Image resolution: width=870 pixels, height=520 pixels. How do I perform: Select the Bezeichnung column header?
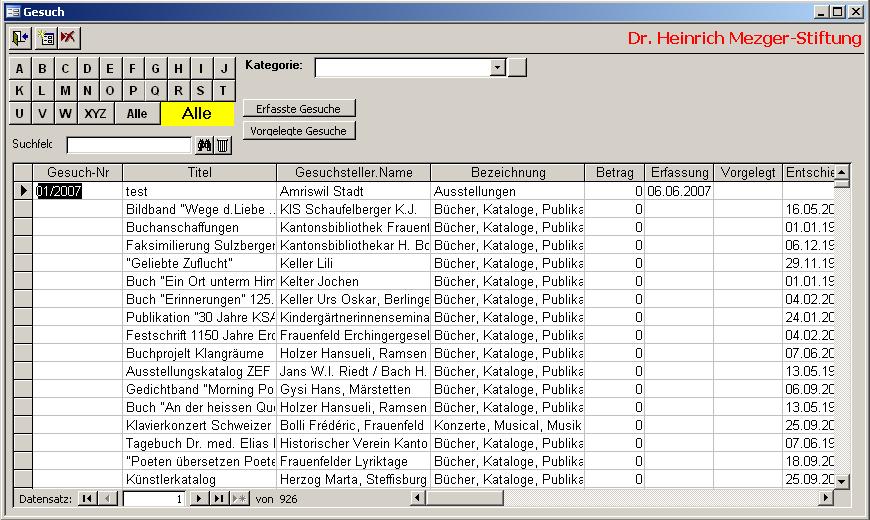tap(507, 172)
